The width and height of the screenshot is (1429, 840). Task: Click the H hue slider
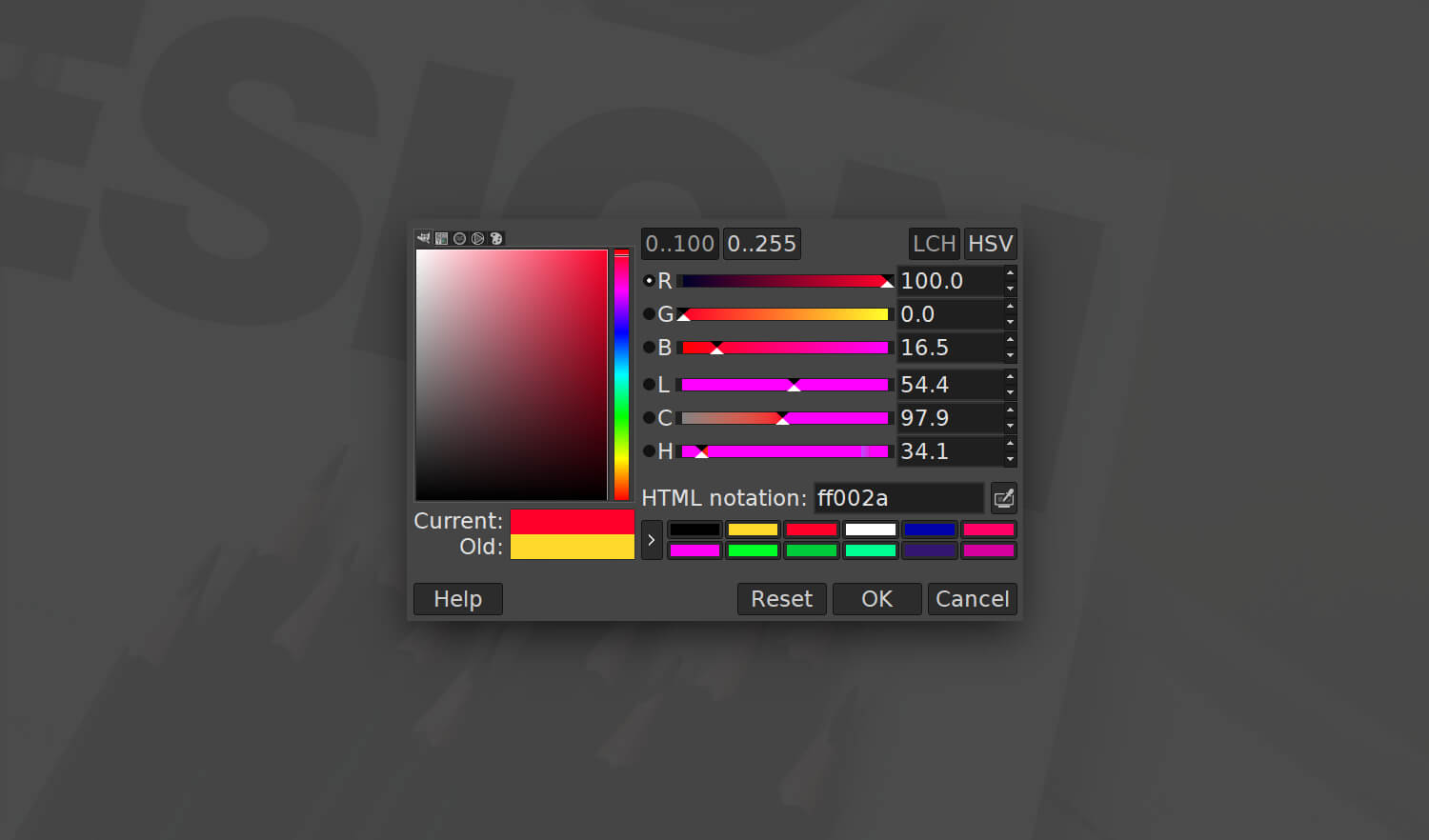point(785,451)
